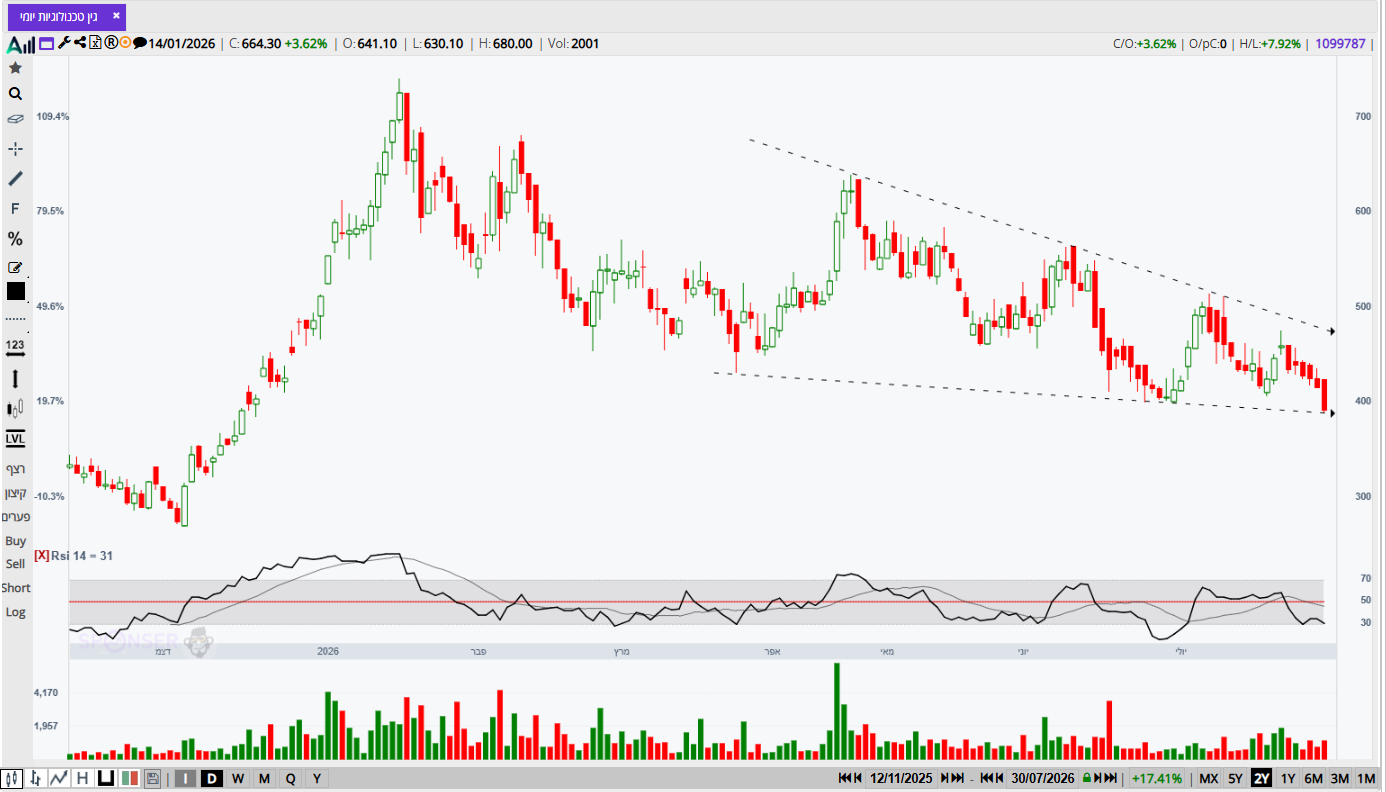This screenshot has width=1386, height=792.
Task: Click the start date field 12/11/2025
Action: pyautogui.click(x=901, y=778)
